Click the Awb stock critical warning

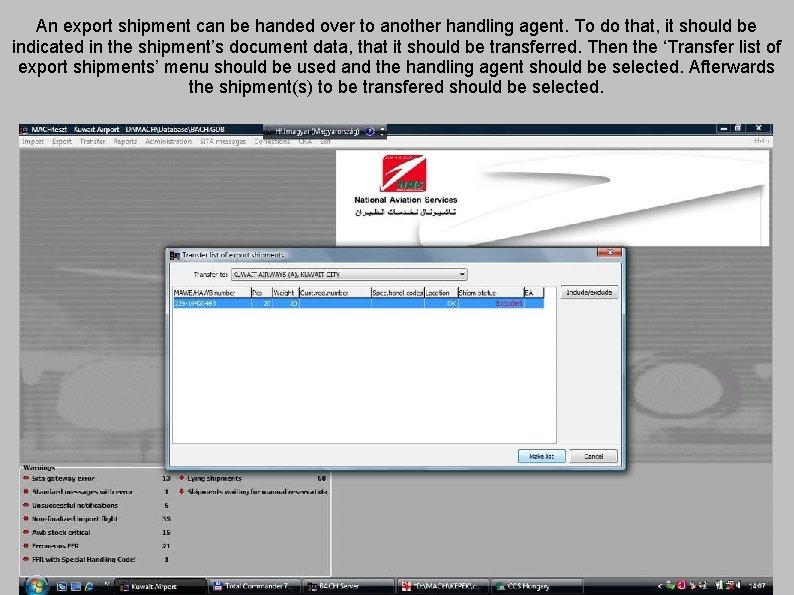click(61, 532)
